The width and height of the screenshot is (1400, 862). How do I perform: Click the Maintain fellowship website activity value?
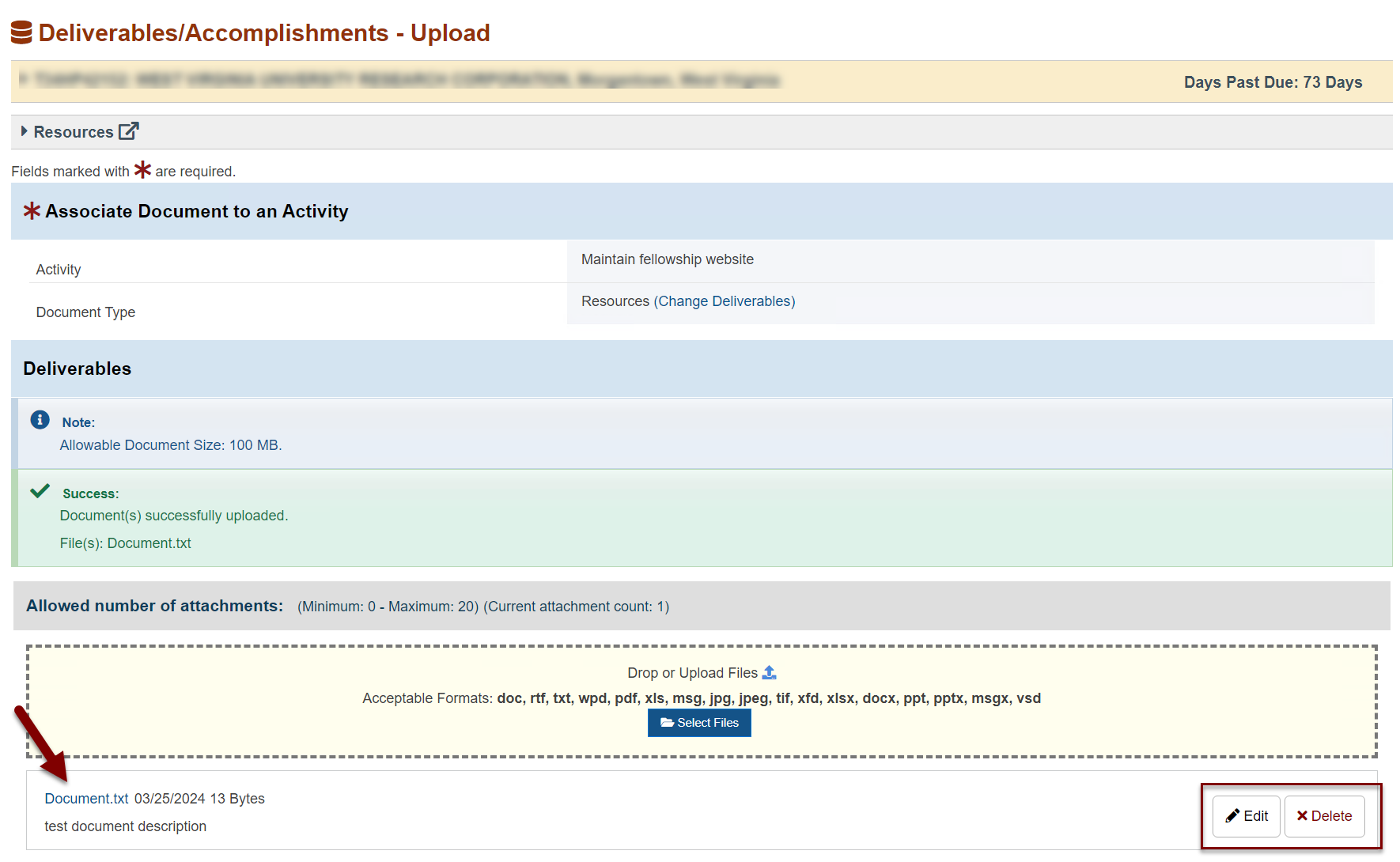[668, 259]
